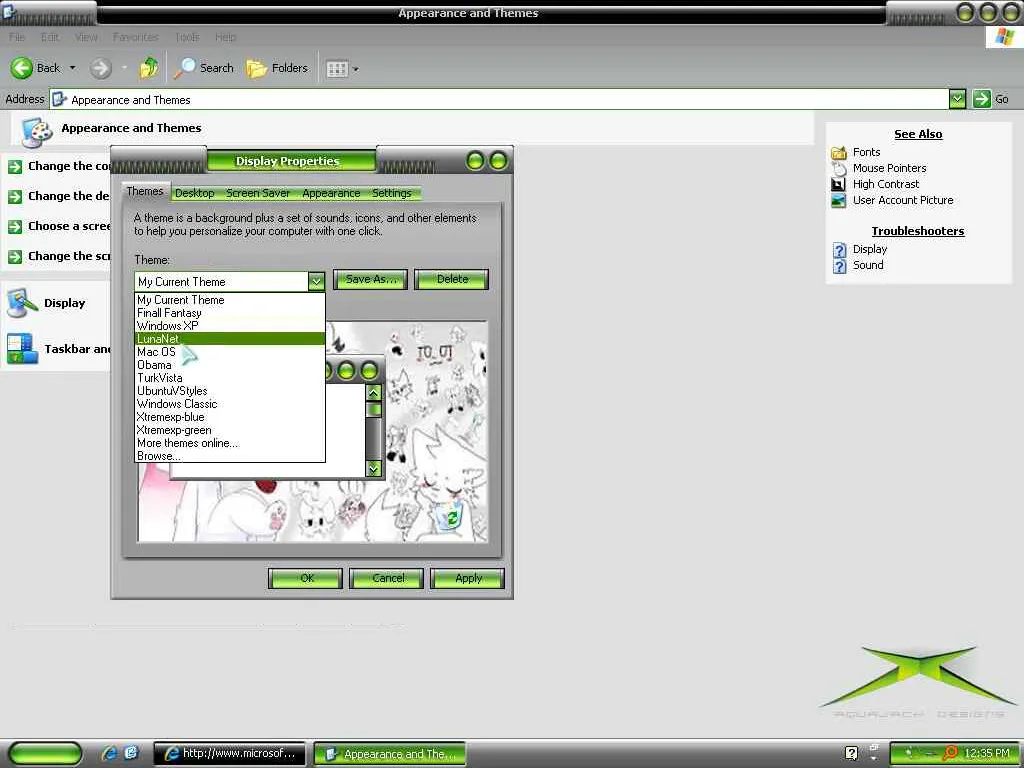
Task: Open Mouse Pointers icon
Action: (839, 168)
